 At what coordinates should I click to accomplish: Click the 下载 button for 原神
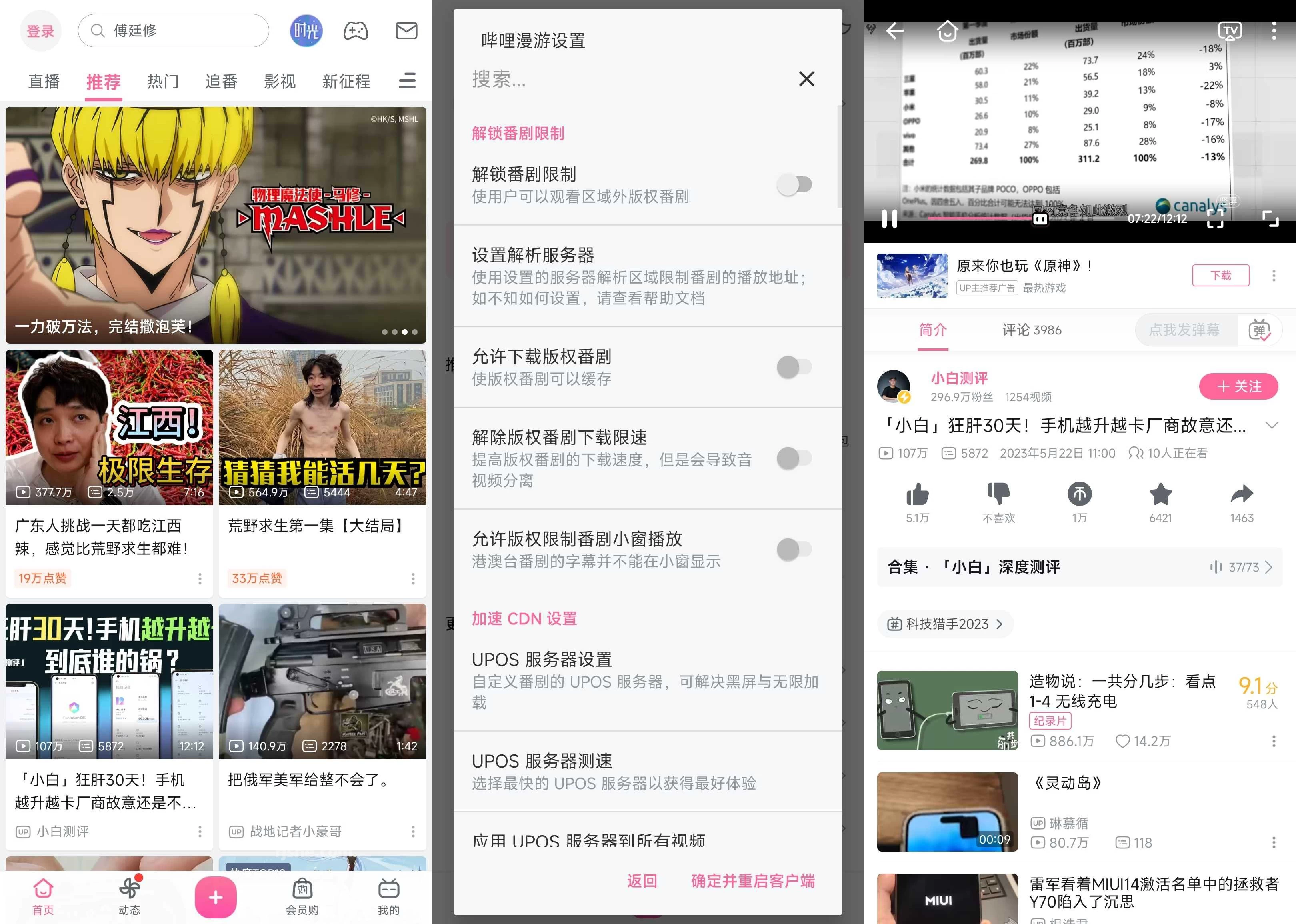1221,275
